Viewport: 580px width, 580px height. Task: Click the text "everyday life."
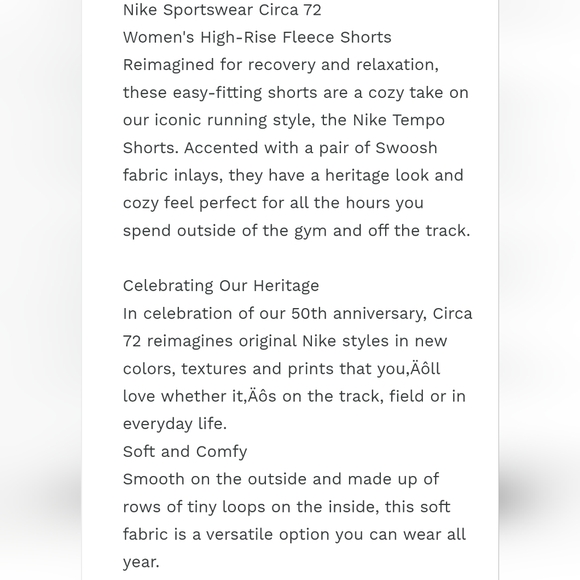click(x=175, y=424)
